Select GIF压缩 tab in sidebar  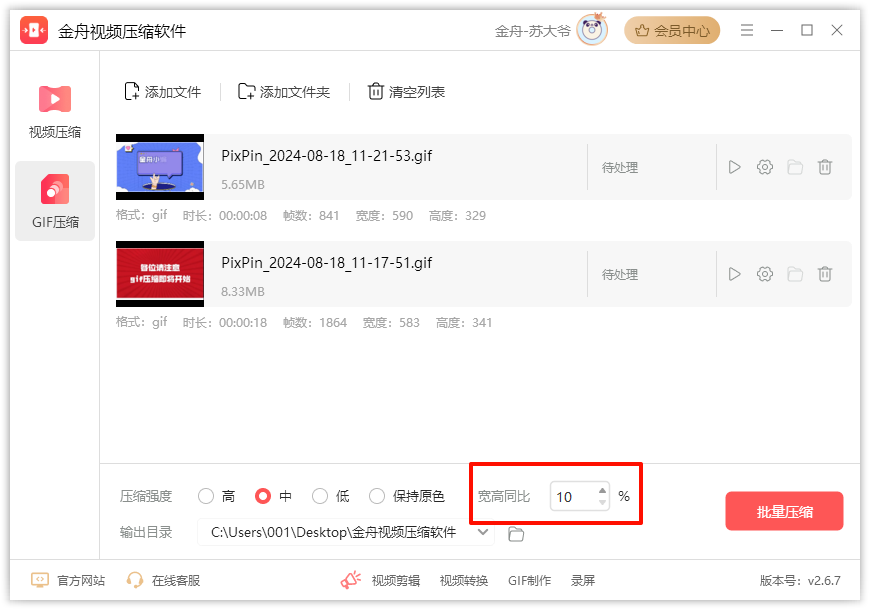(55, 201)
